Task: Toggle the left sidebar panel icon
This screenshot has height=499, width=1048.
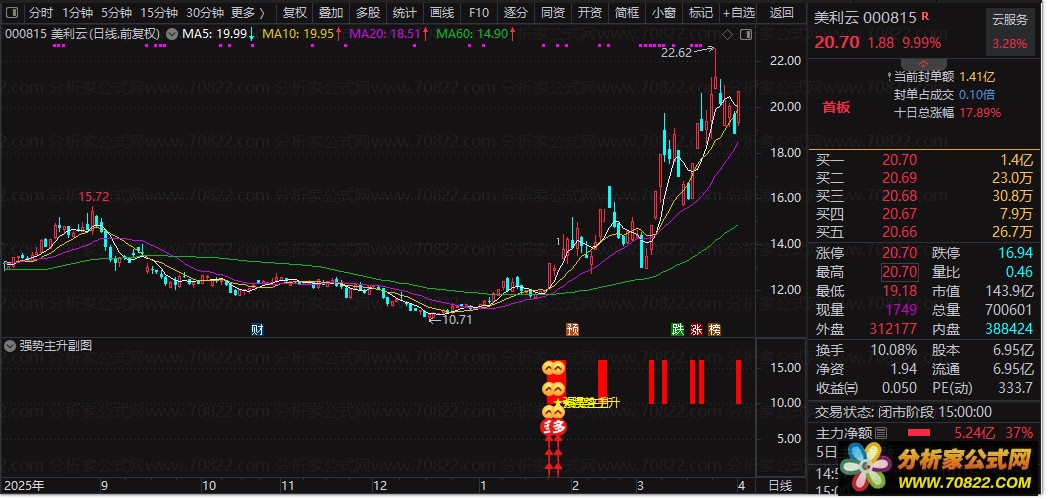Action: 11,13
